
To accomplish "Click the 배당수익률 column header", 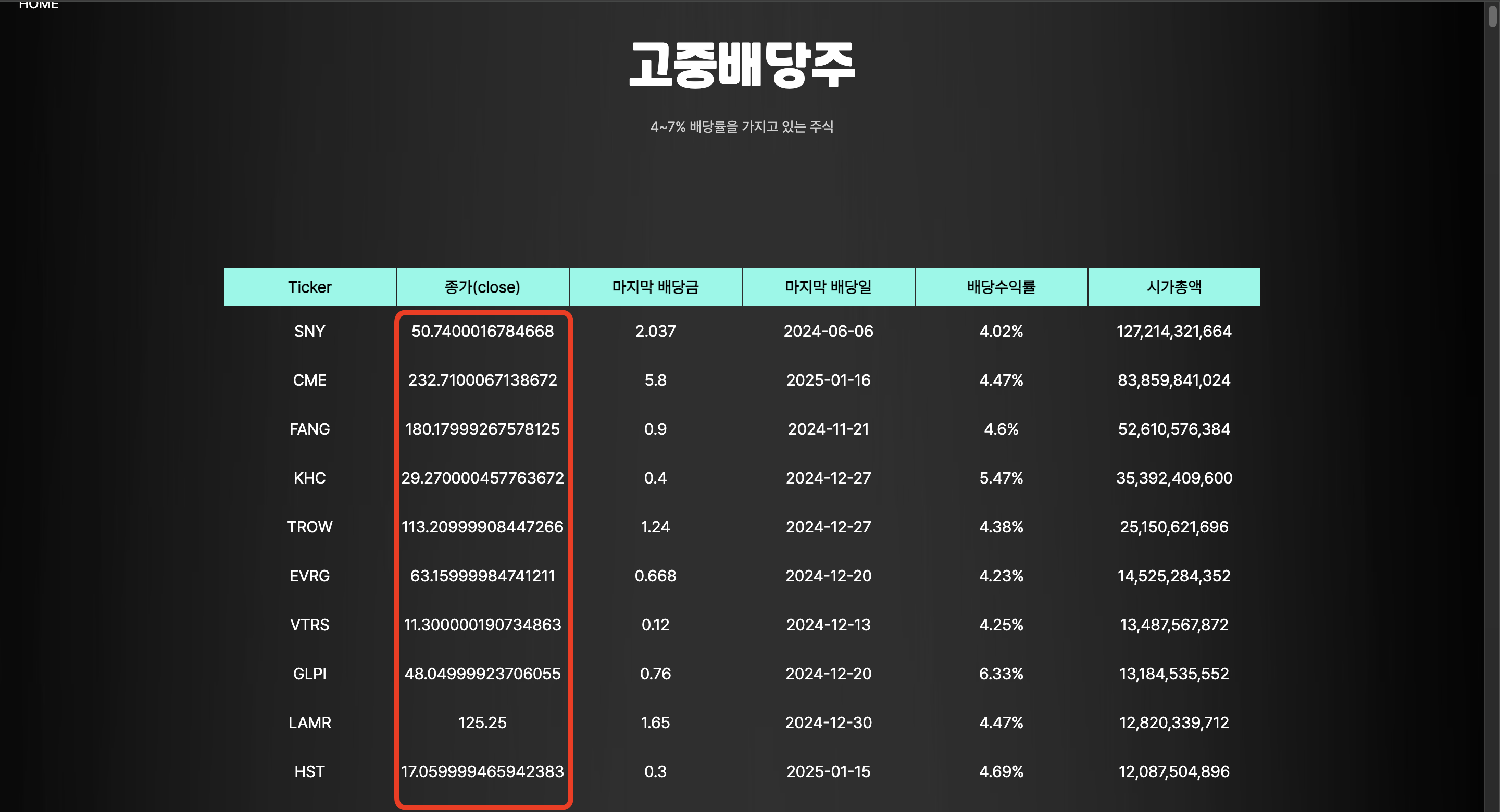I will [x=1002, y=287].
